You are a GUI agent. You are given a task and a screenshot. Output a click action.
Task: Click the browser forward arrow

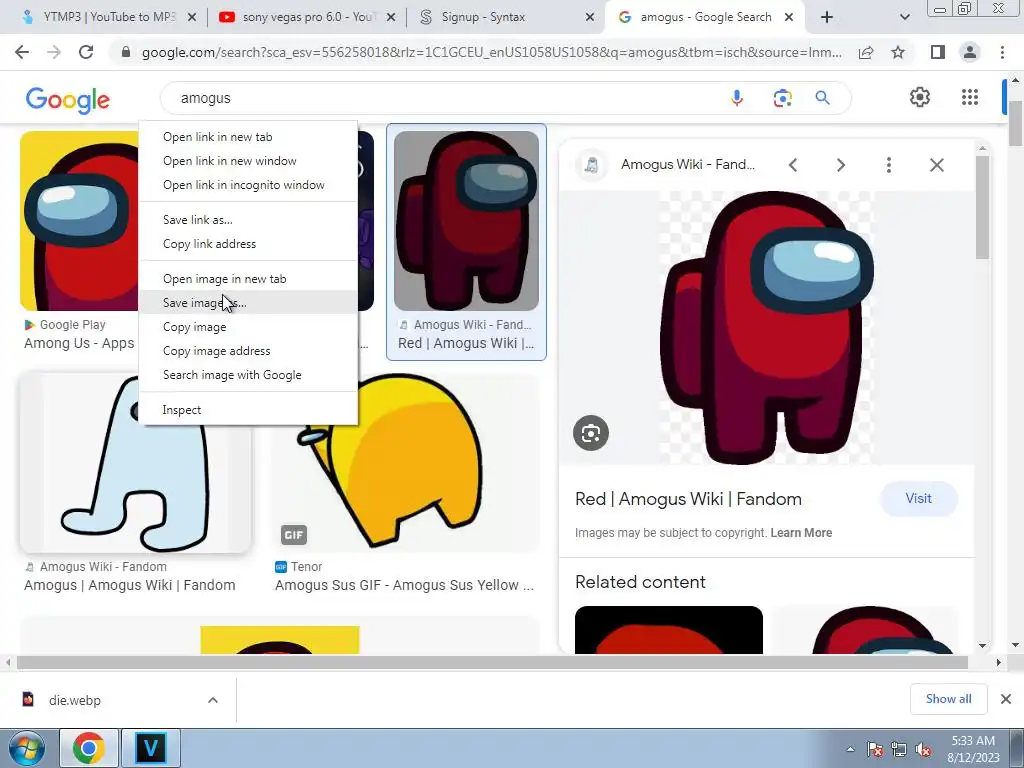click(x=54, y=52)
